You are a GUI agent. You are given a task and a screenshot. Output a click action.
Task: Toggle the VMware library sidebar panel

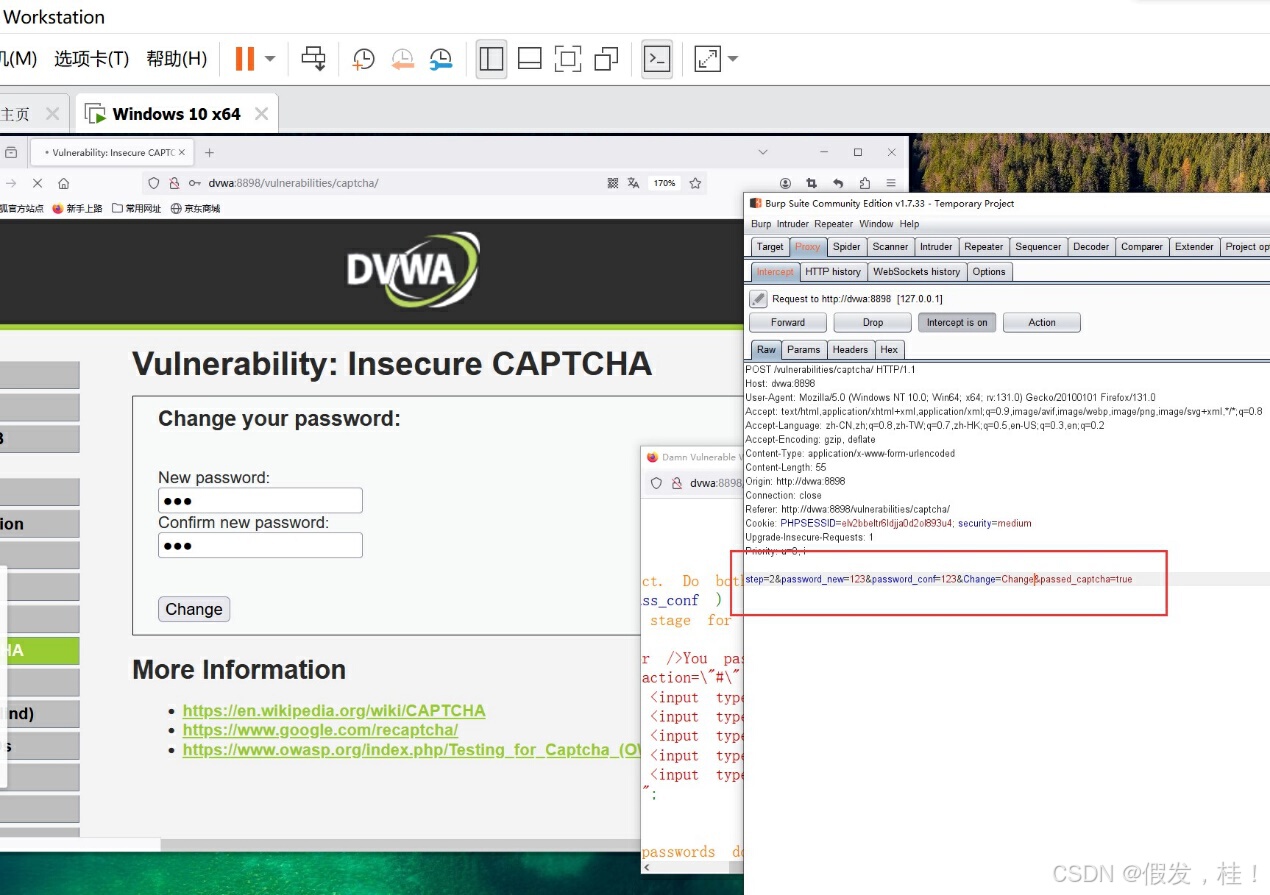491,58
